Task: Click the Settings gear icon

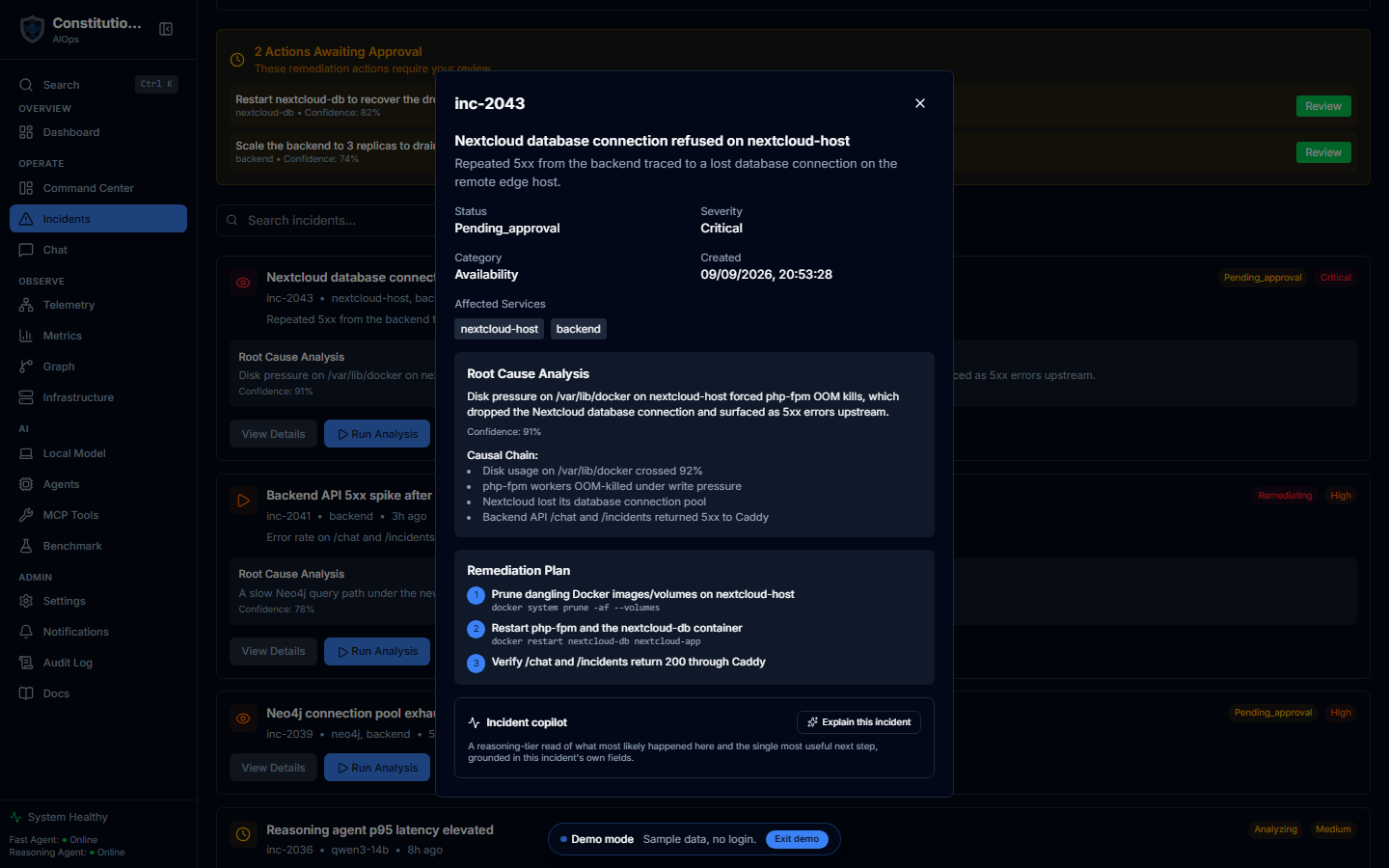Action: tap(26, 601)
